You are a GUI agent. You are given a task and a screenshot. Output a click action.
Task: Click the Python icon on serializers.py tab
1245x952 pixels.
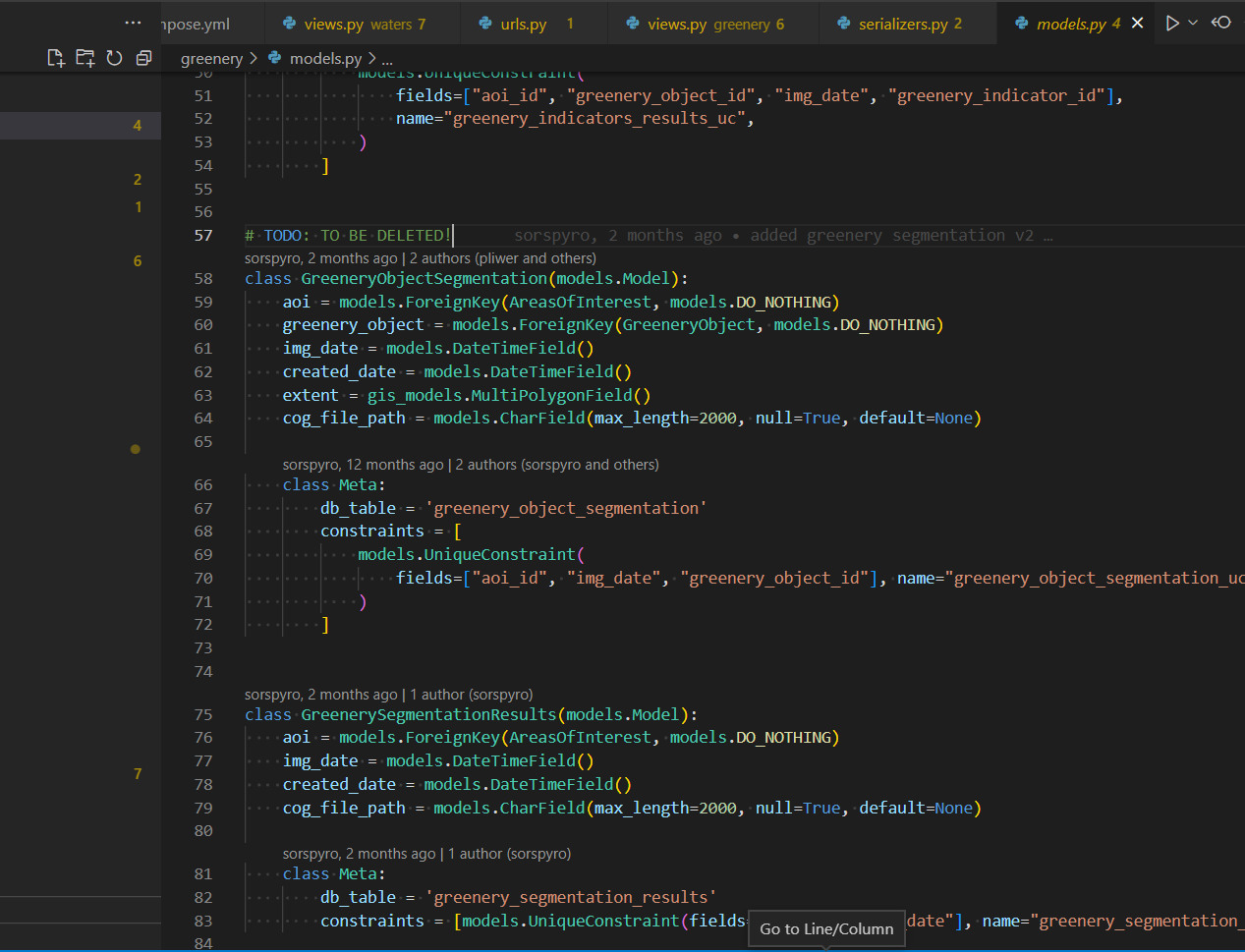coord(844,24)
